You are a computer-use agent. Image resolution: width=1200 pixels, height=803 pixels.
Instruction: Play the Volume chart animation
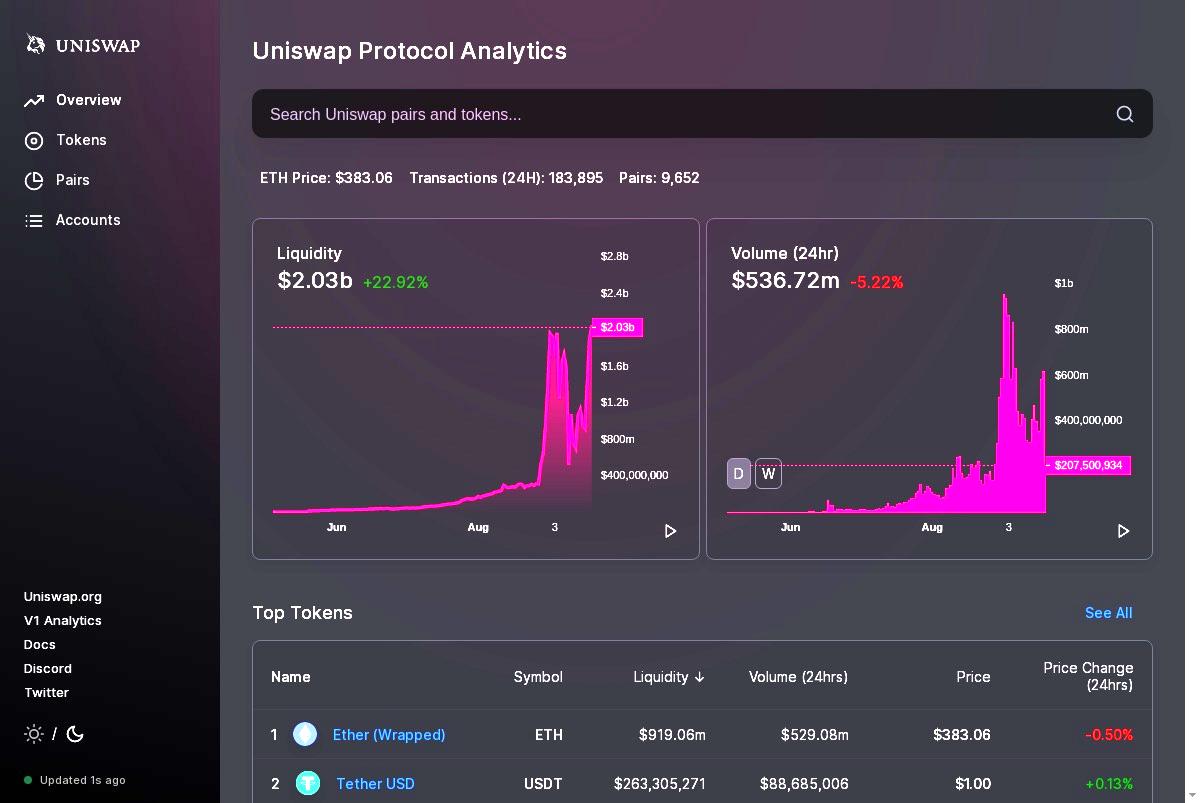pyautogui.click(x=1124, y=531)
